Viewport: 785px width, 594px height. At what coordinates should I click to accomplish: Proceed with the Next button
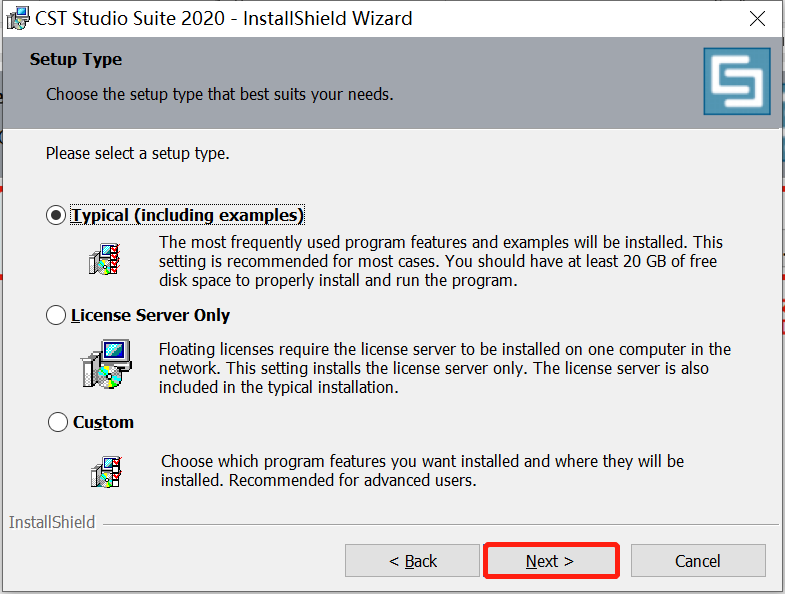pos(550,561)
